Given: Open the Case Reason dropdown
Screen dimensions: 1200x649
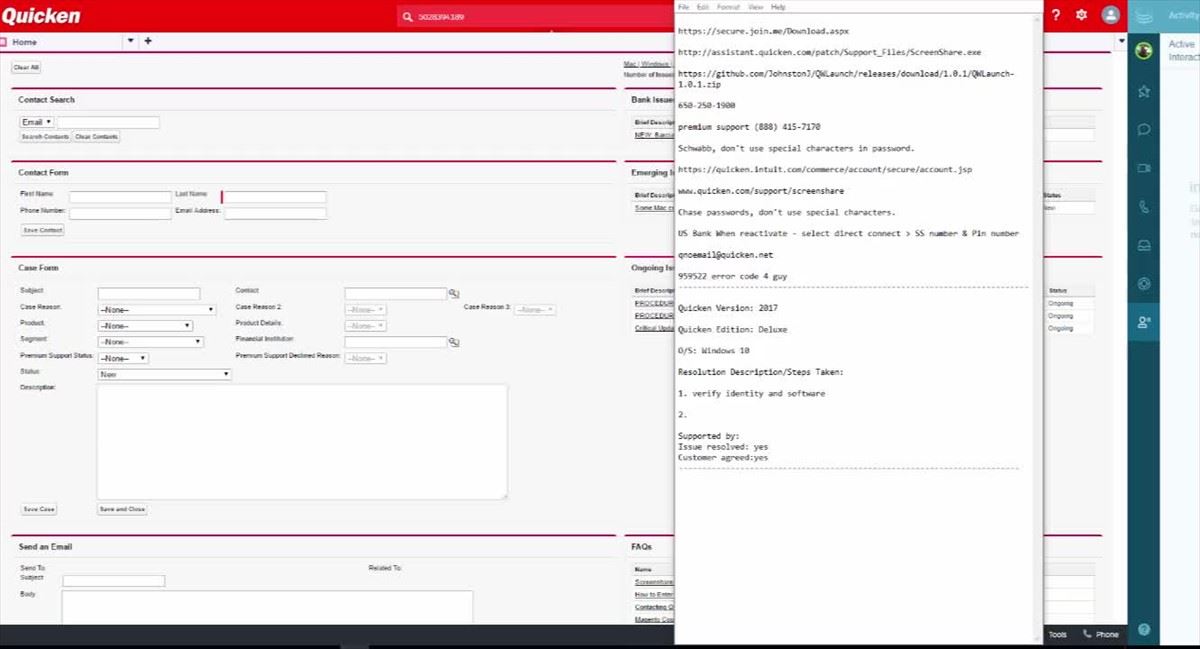Looking at the screenshot, I should pyautogui.click(x=156, y=310).
